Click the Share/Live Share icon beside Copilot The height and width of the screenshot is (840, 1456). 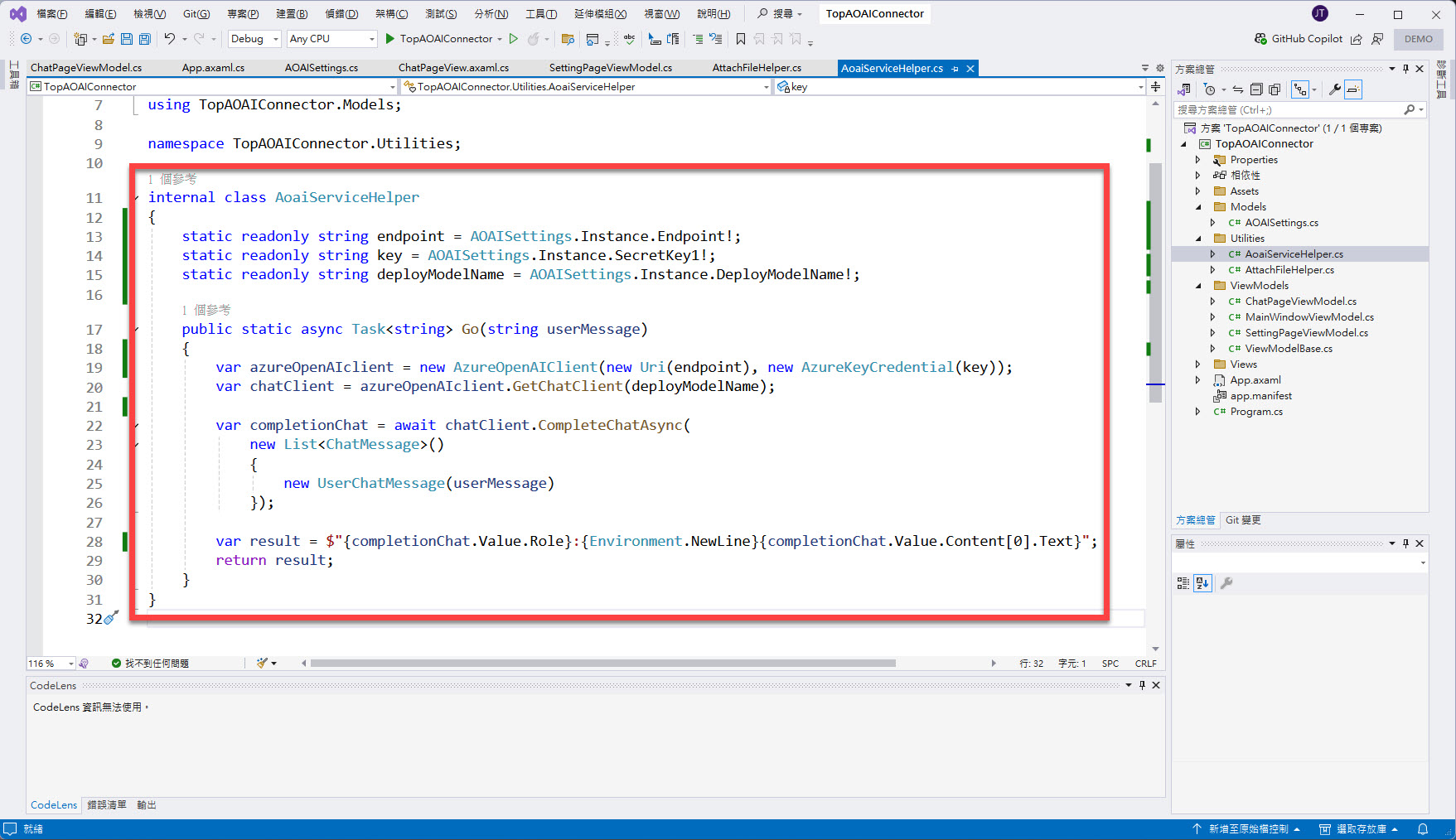tap(1357, 39)
